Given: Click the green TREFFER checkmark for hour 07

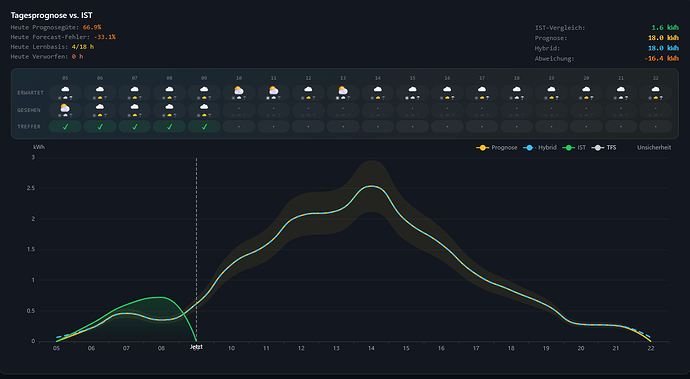Looking at the screenshot, I should pyautogui.click(x=135, y=127).
